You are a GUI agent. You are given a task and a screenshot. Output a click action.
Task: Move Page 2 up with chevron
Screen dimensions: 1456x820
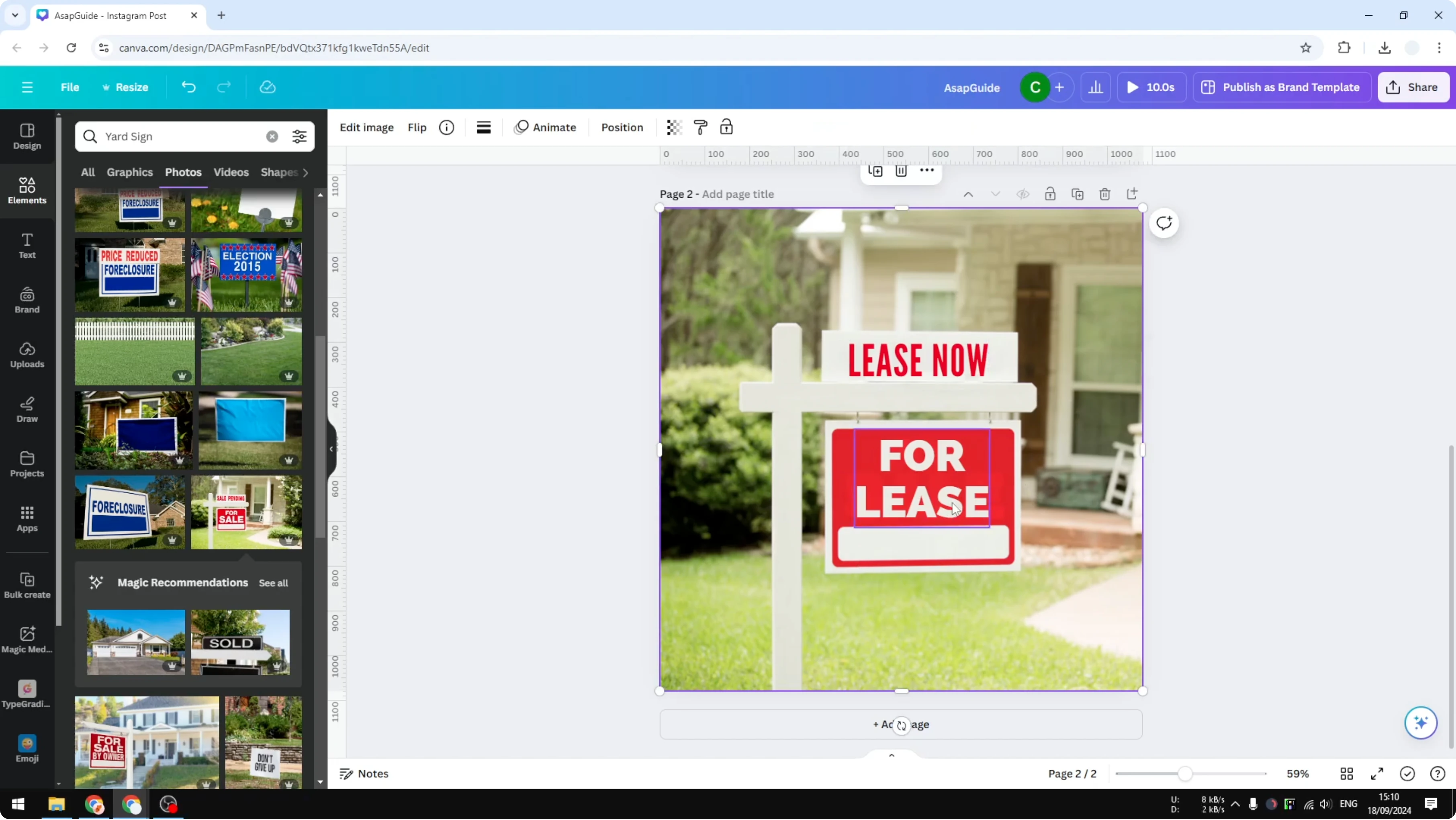(968, 194)
